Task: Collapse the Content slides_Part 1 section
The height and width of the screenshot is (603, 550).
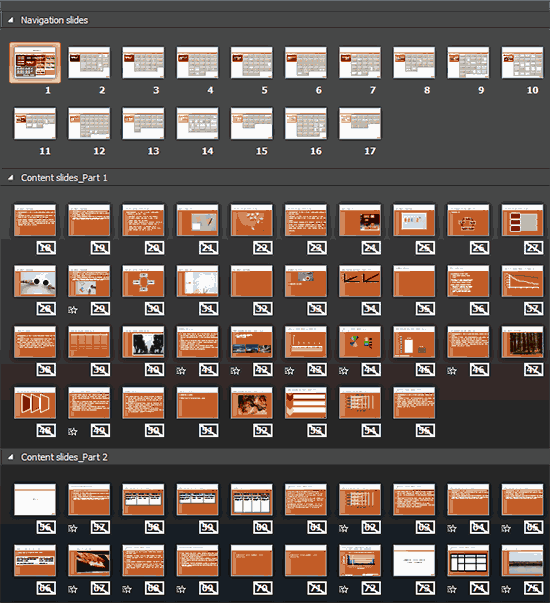Action: click(11, 178)
